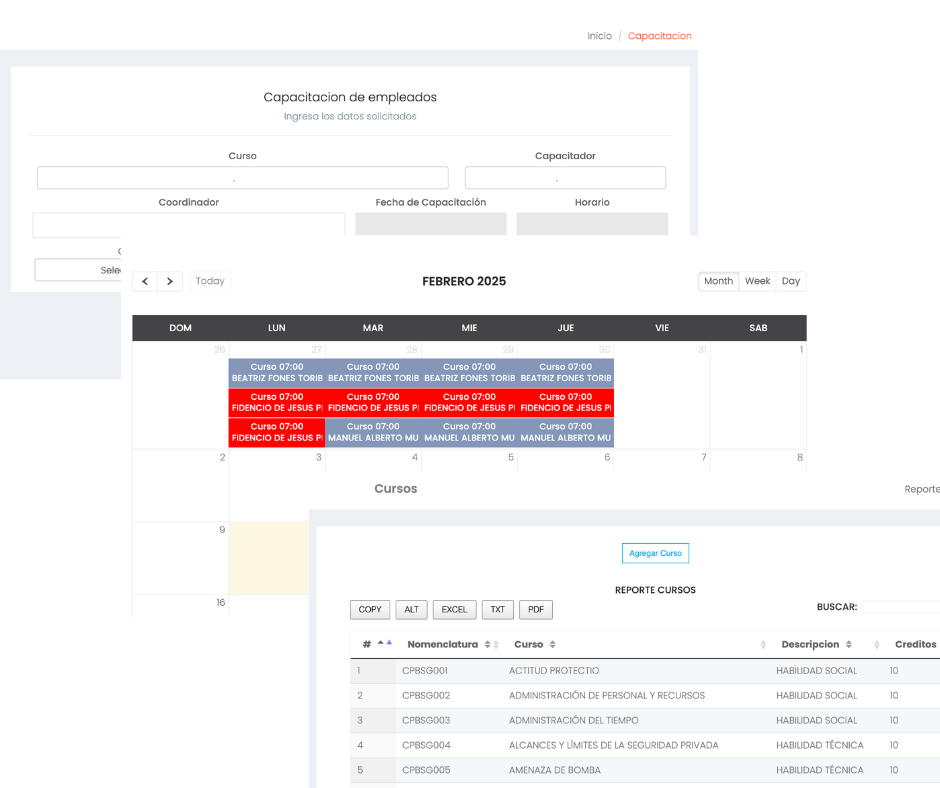Export report using EXCEL button
The width and height of the screenshot is (940, 788).
454,609
